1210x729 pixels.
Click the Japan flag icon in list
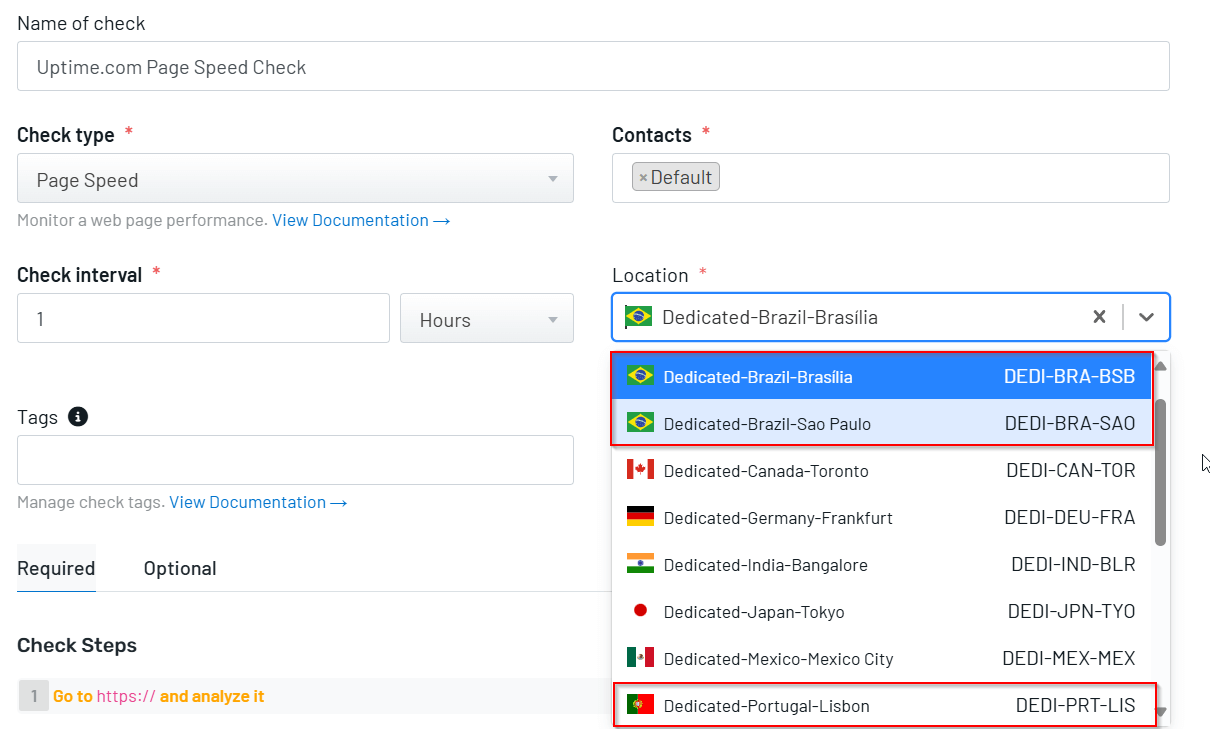[x=640, y=610]
